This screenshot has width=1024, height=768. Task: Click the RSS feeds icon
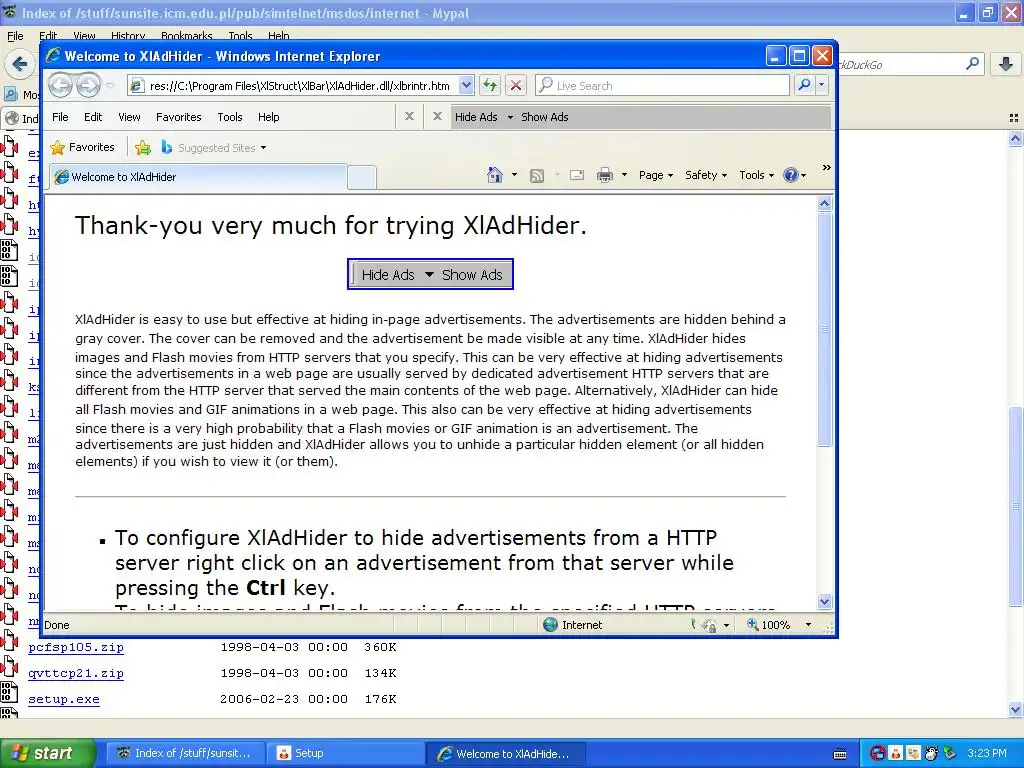537,175
